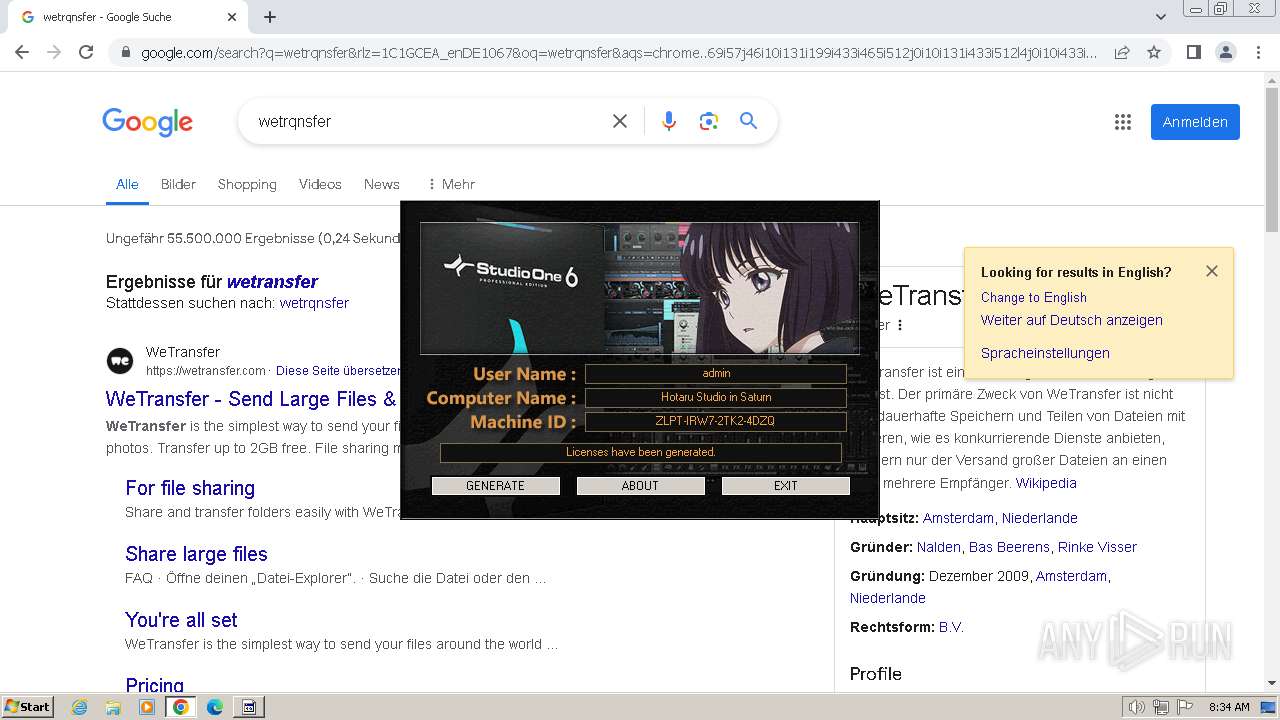The height and width of the screenshot is (720, 1280).
Task: Open the Wikipedia link in knowledge panel
Action: point(1046,483)
